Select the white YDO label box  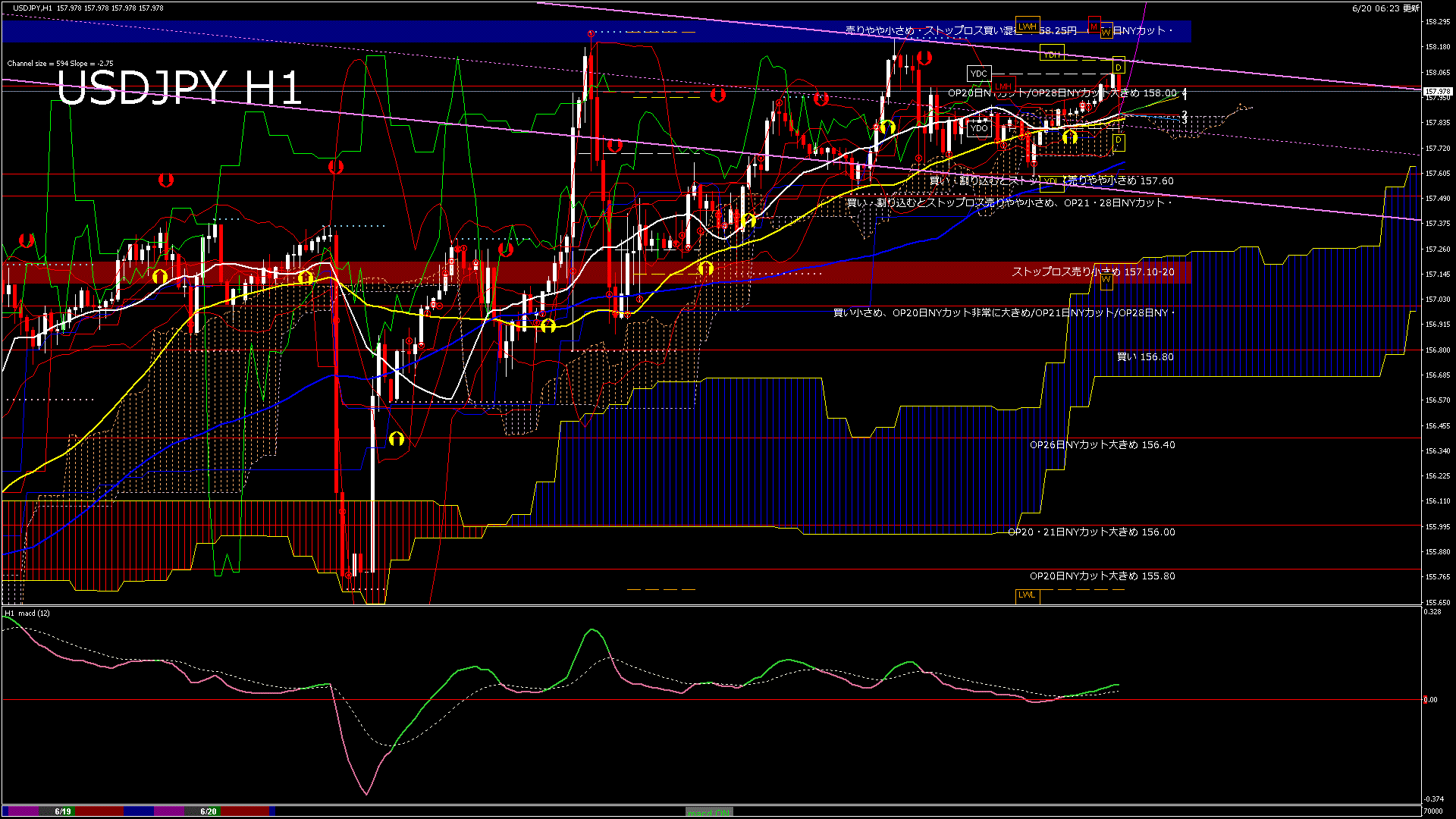978,128
